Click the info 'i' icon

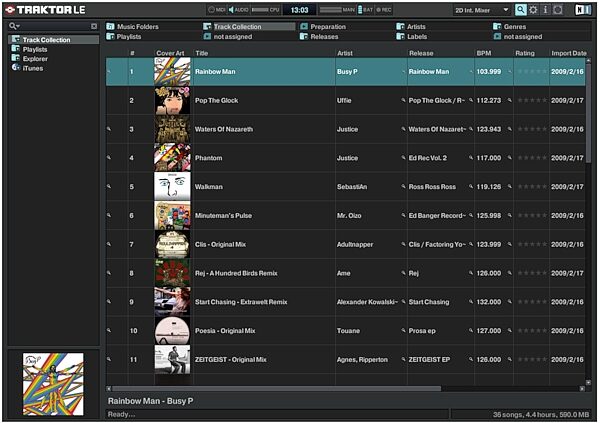pyautogui.click(x=545, y=10)
